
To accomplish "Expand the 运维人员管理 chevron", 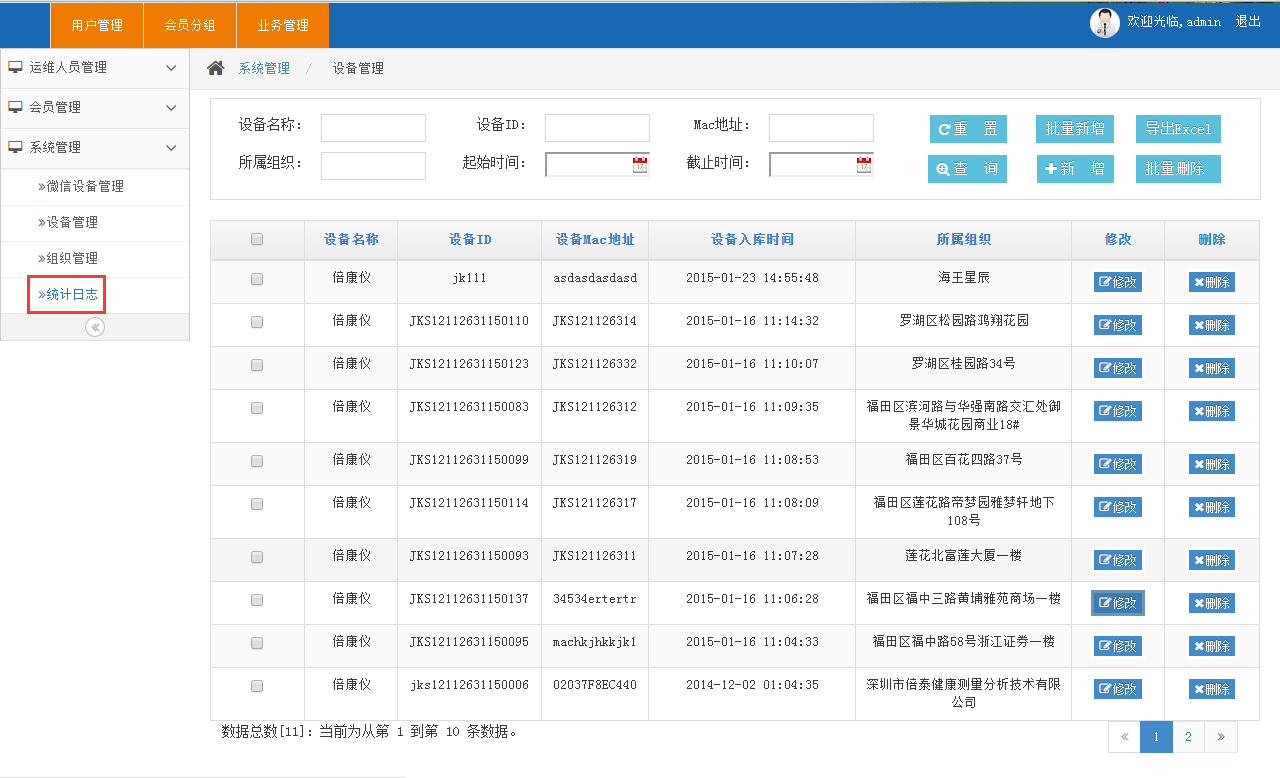I will 171,68.
